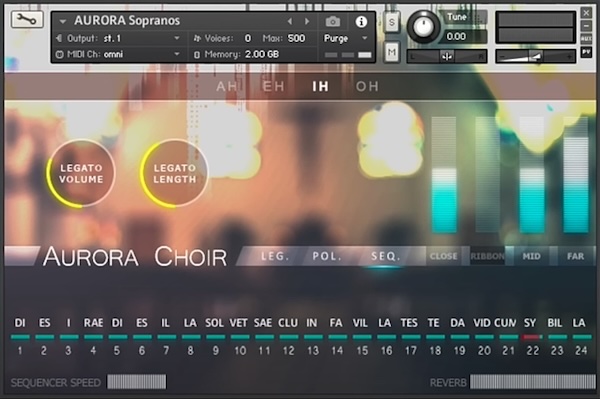Toggle the CLOSE mic button
This screenshot has height=399, width=600.
[x=443, y=256]
